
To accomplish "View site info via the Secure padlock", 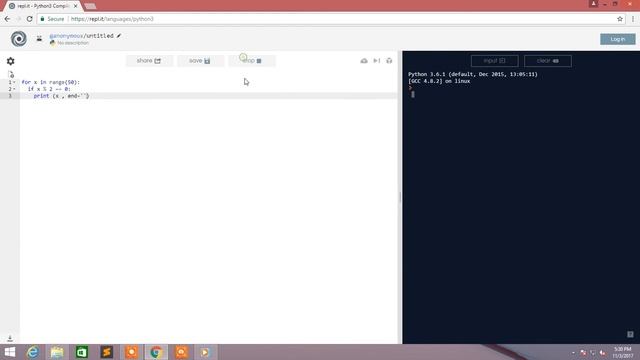I will click(x=42, y=19).
